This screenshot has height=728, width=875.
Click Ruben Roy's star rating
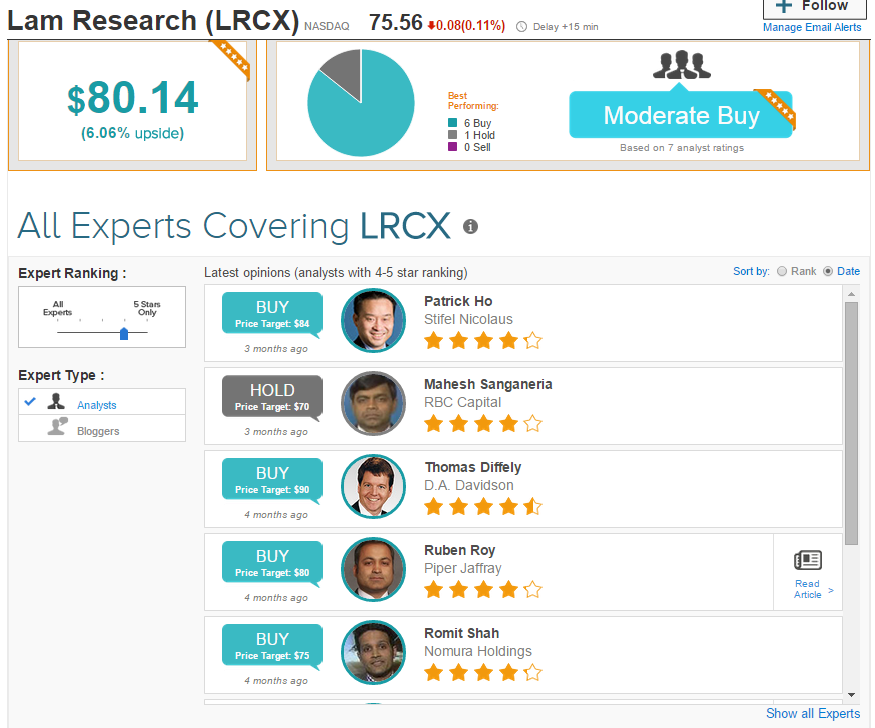point(483,589)
